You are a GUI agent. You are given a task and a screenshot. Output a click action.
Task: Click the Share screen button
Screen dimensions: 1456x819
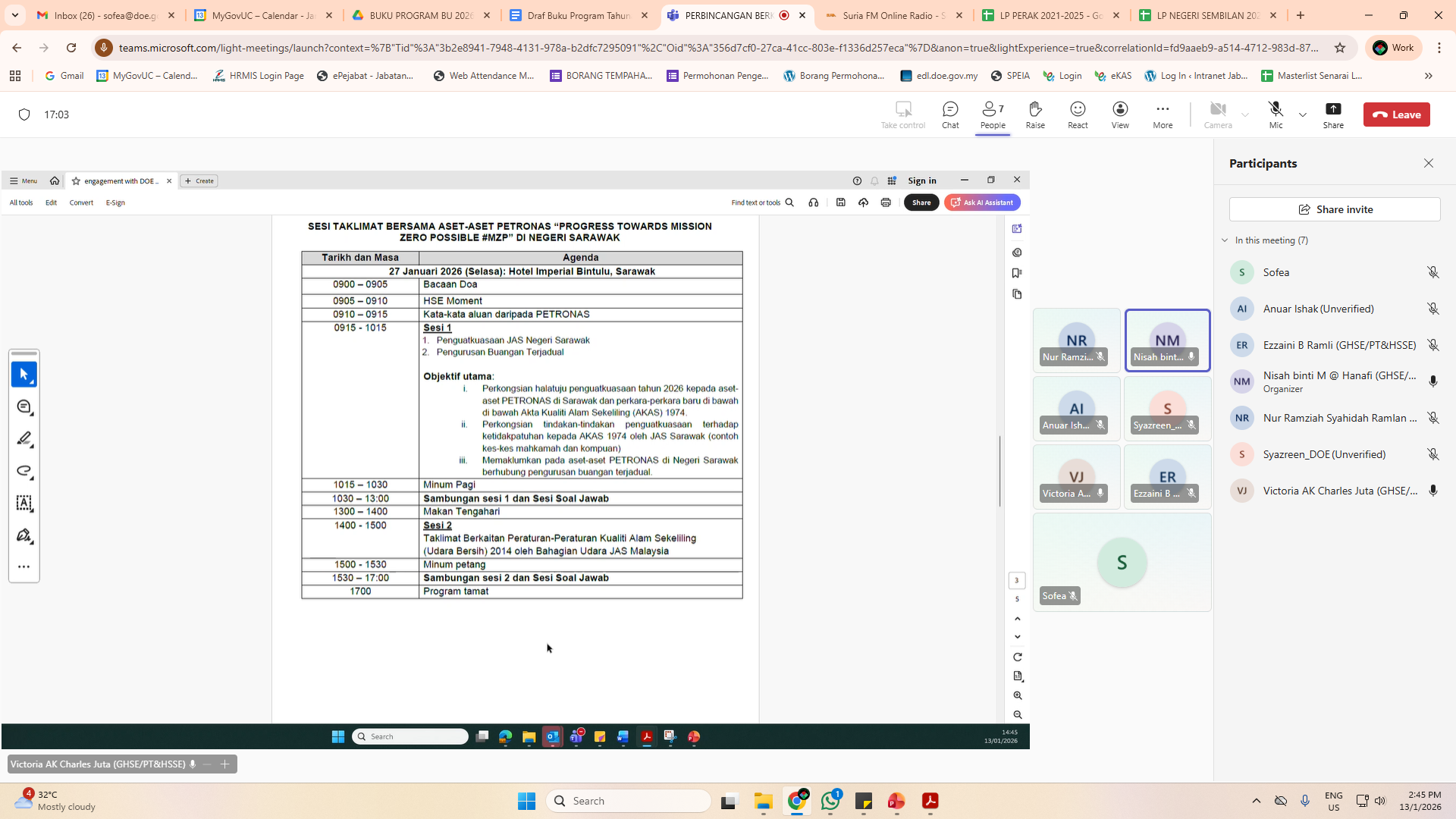click(x=1333, y=115)
